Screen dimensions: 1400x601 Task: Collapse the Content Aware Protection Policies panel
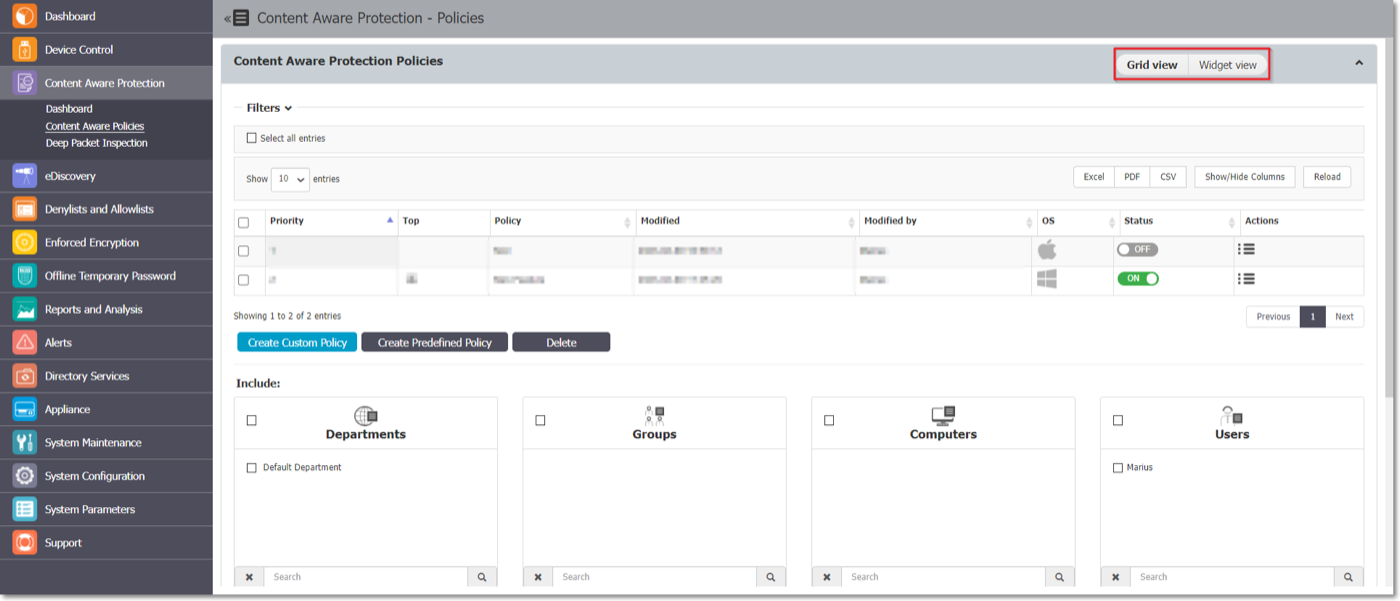(x=1359, y=63)
